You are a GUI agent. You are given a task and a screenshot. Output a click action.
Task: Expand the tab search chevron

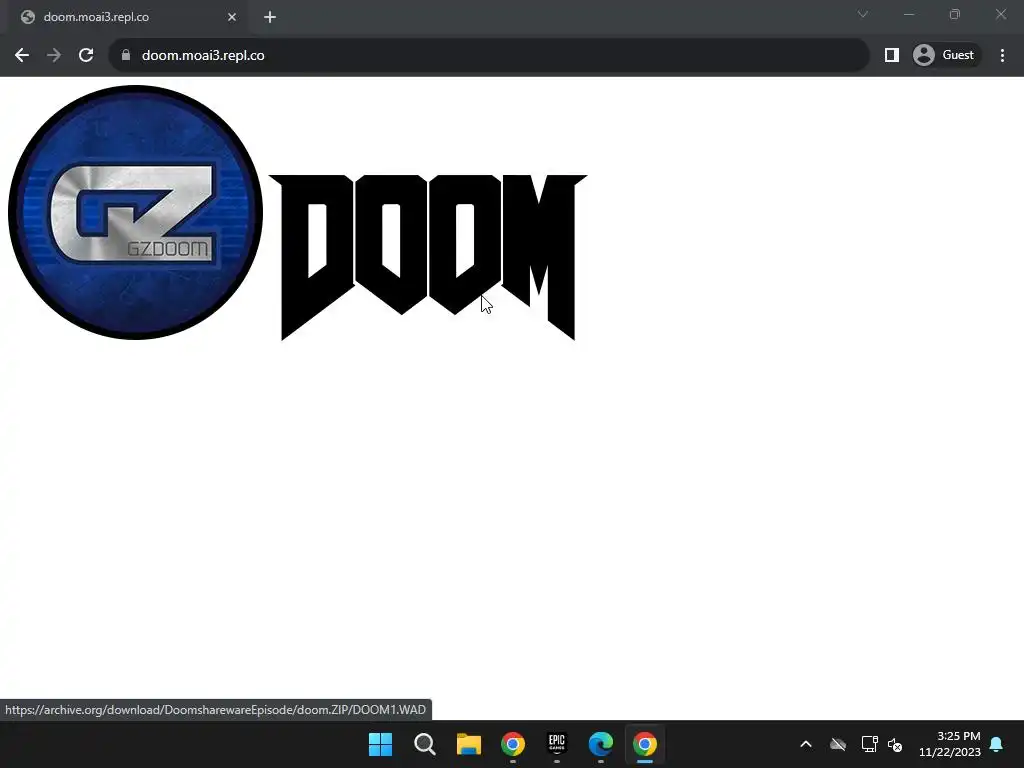tap(863, 14)
